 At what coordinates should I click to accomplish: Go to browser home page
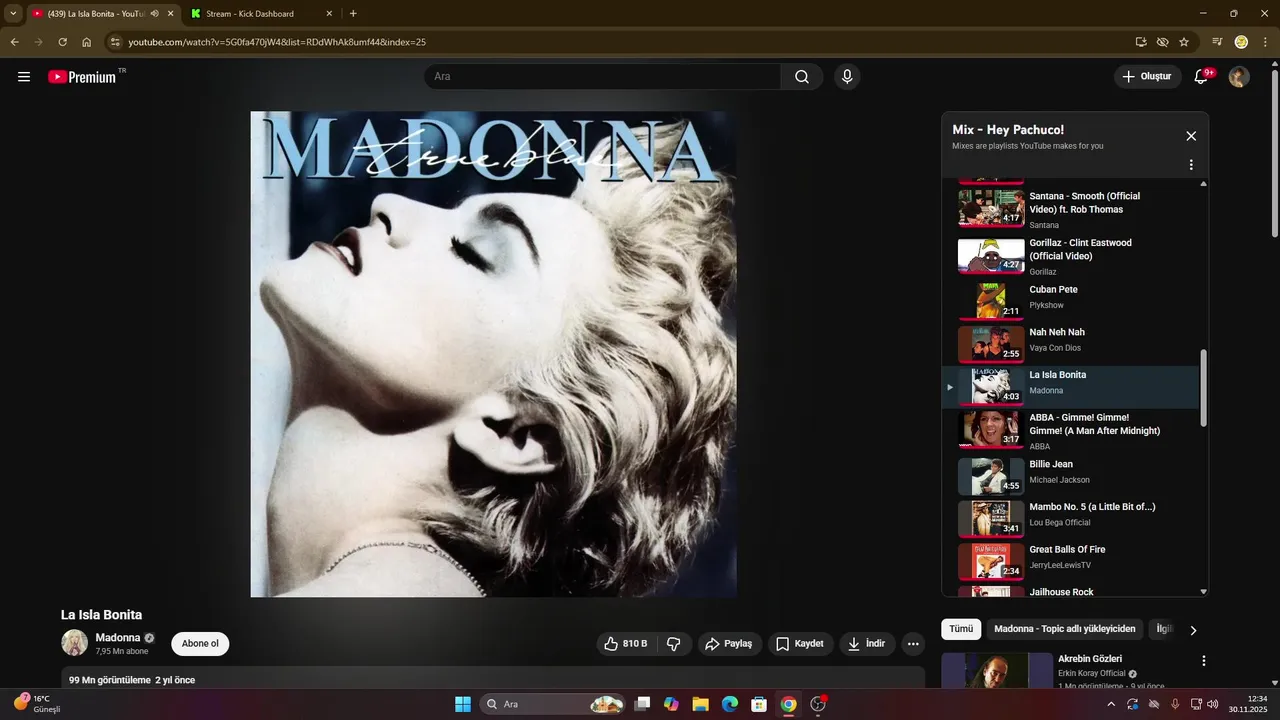[x=87, y=42]
